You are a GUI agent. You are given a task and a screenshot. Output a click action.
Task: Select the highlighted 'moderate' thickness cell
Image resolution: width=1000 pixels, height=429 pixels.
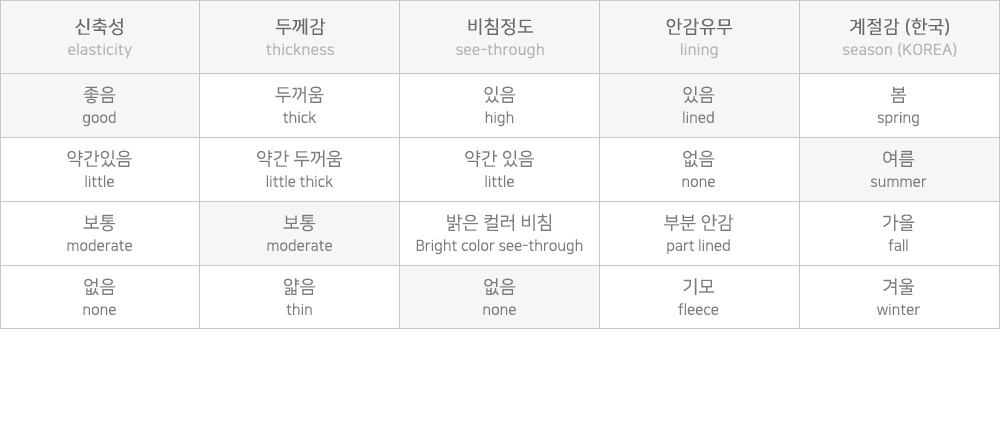[x=299, y=234]
